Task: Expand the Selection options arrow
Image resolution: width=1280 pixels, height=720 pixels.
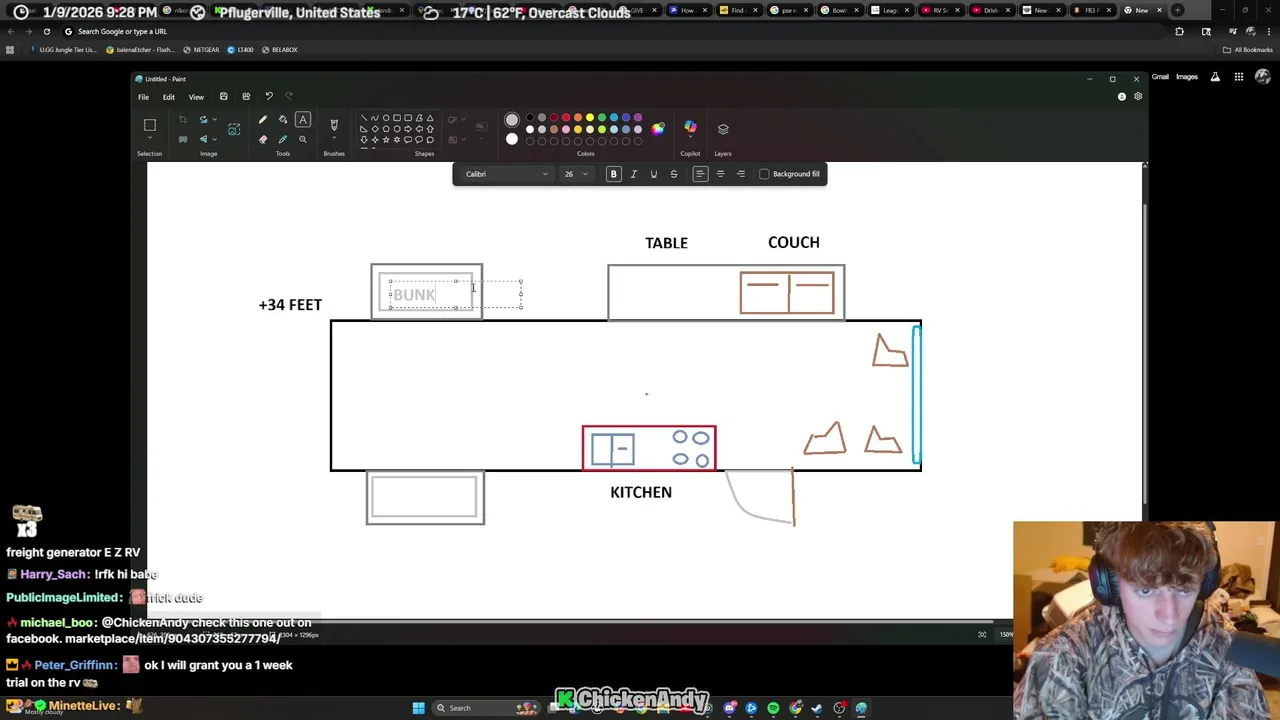Action: pos(150,140)
